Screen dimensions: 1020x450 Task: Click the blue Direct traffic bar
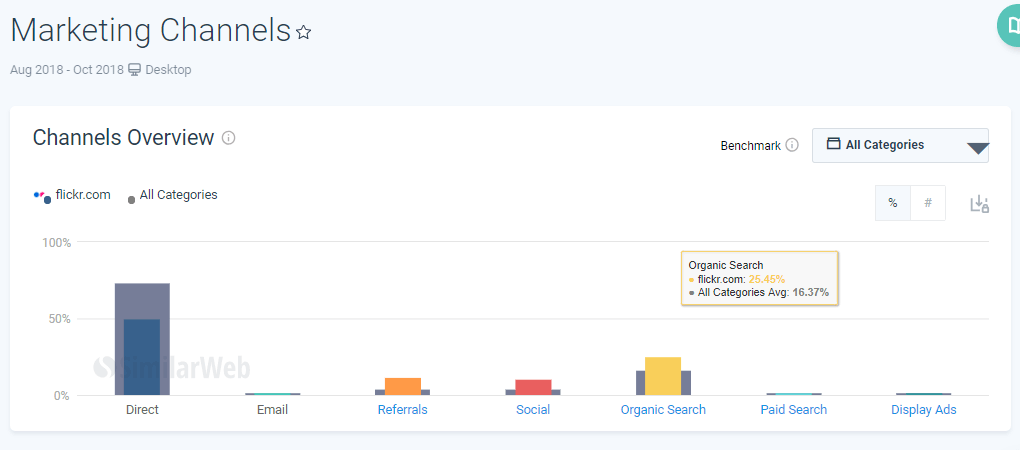point(142,357)
